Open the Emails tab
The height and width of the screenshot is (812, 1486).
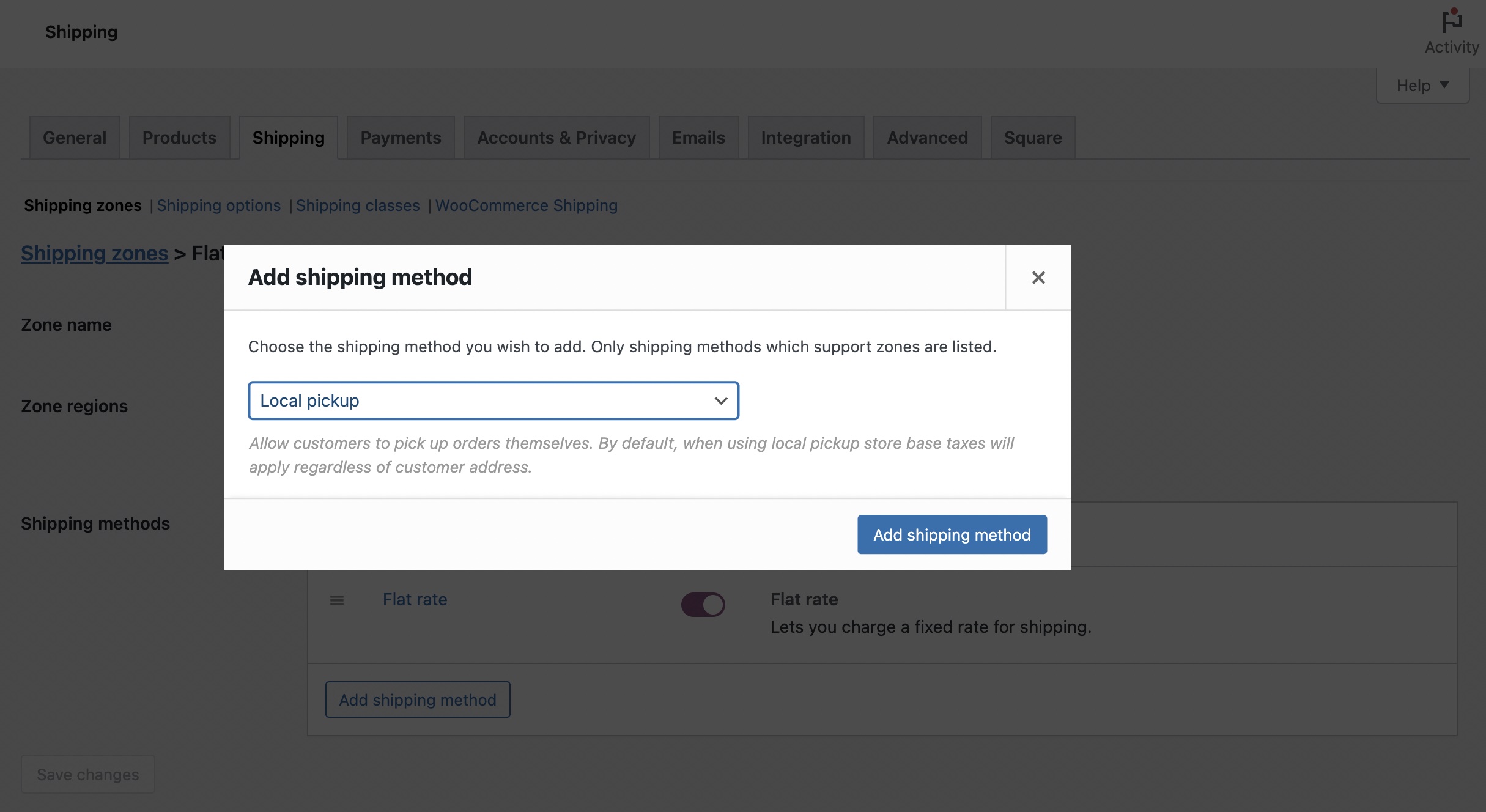(698, 138)
